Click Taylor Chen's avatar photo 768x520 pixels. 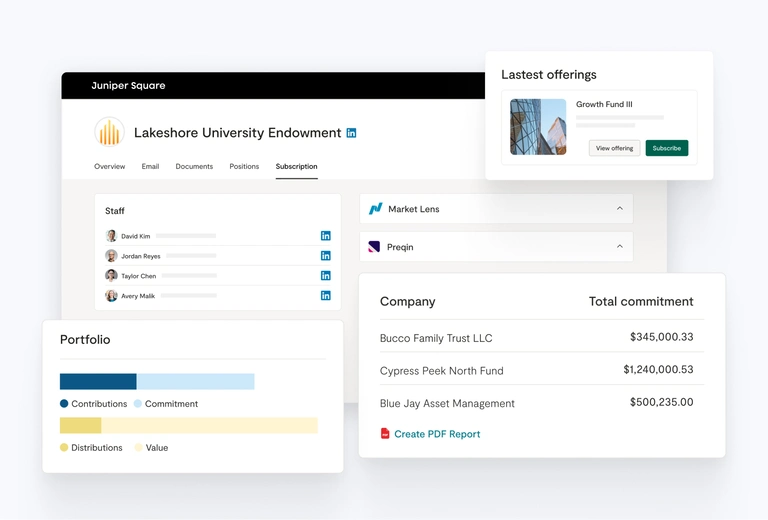(111, 276)
